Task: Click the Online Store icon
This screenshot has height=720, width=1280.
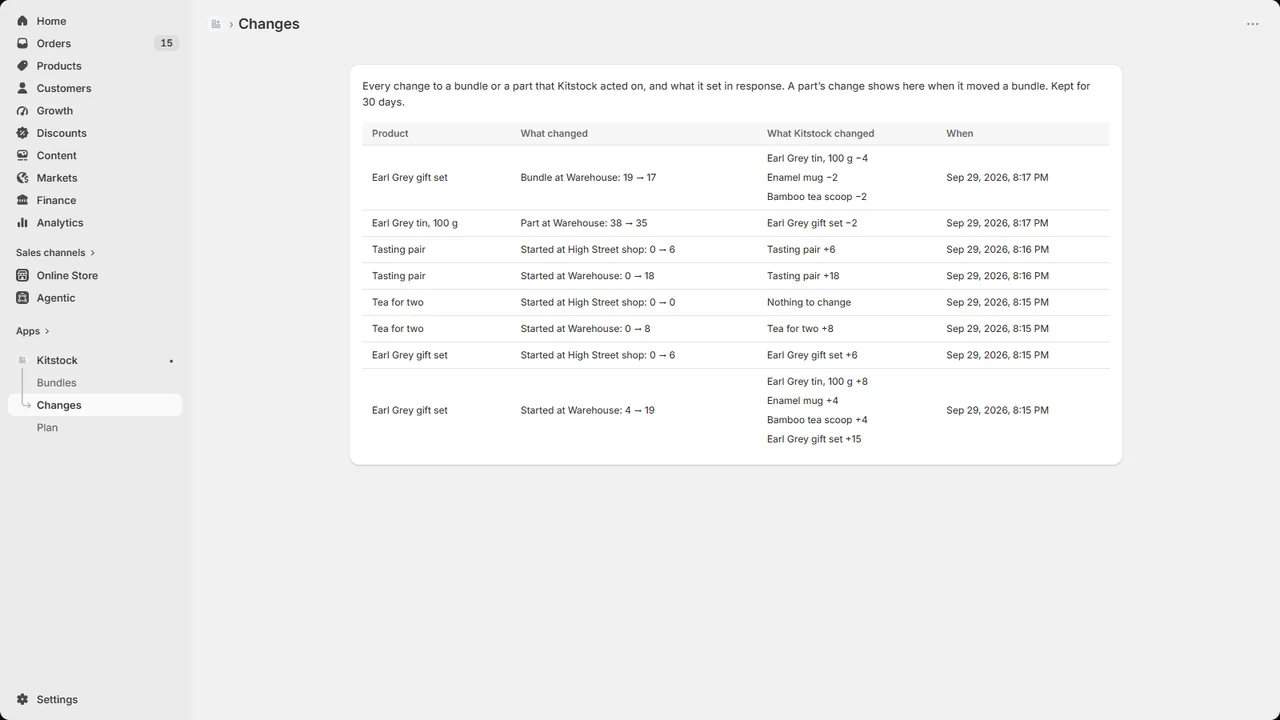Action: [x=22, y=275]
